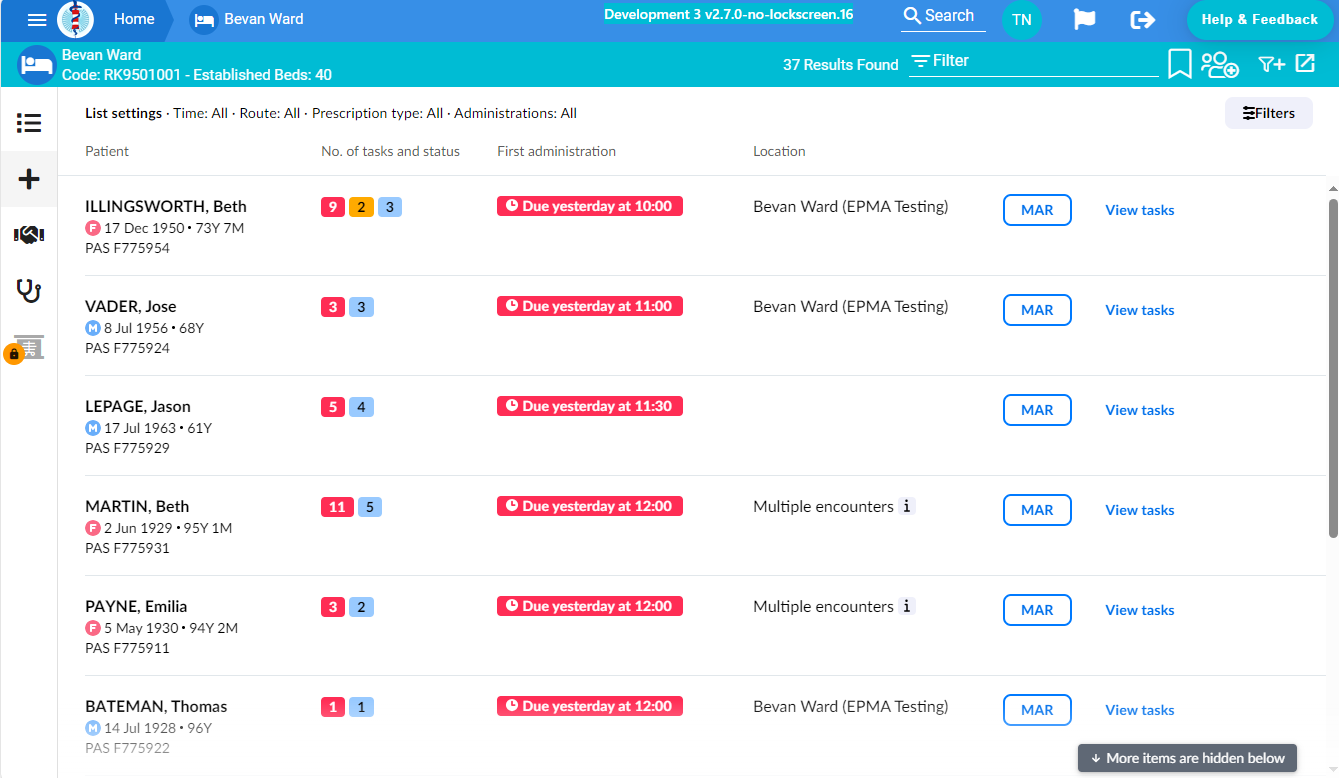Open MAR for MARTIN, Beth

[x=1037, y=510]
